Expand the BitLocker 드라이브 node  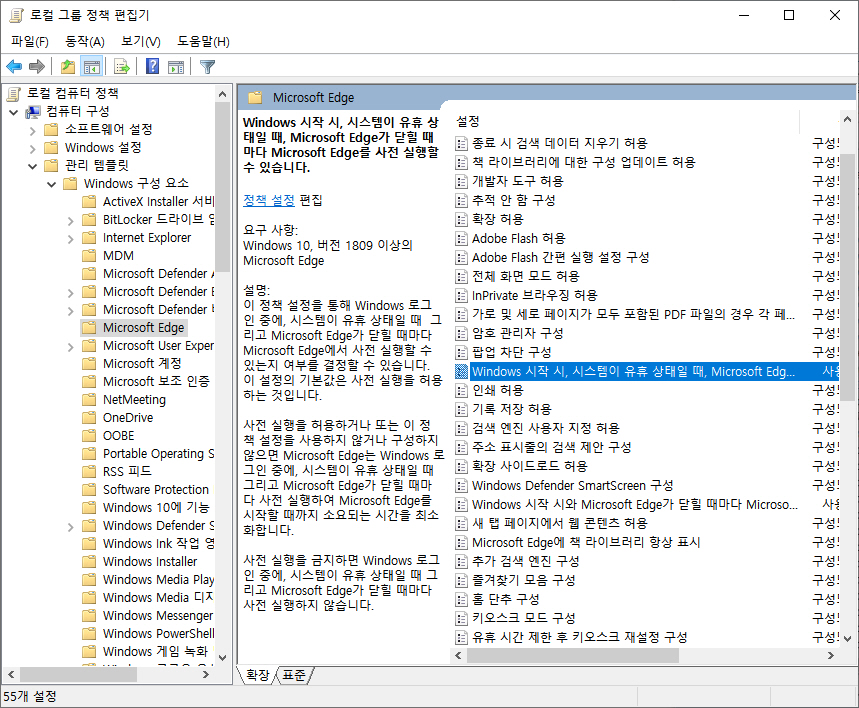point(70,221)
